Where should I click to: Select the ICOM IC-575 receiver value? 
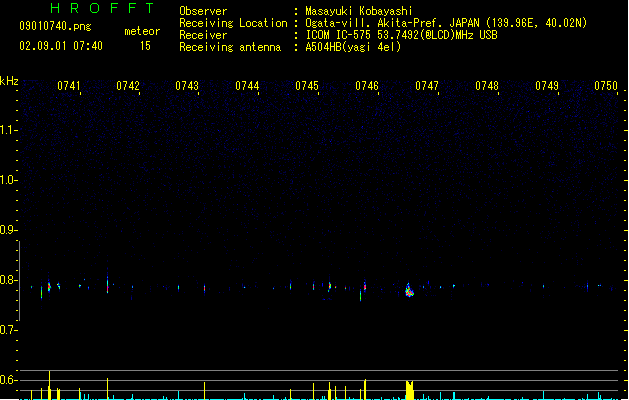(401, 35)
